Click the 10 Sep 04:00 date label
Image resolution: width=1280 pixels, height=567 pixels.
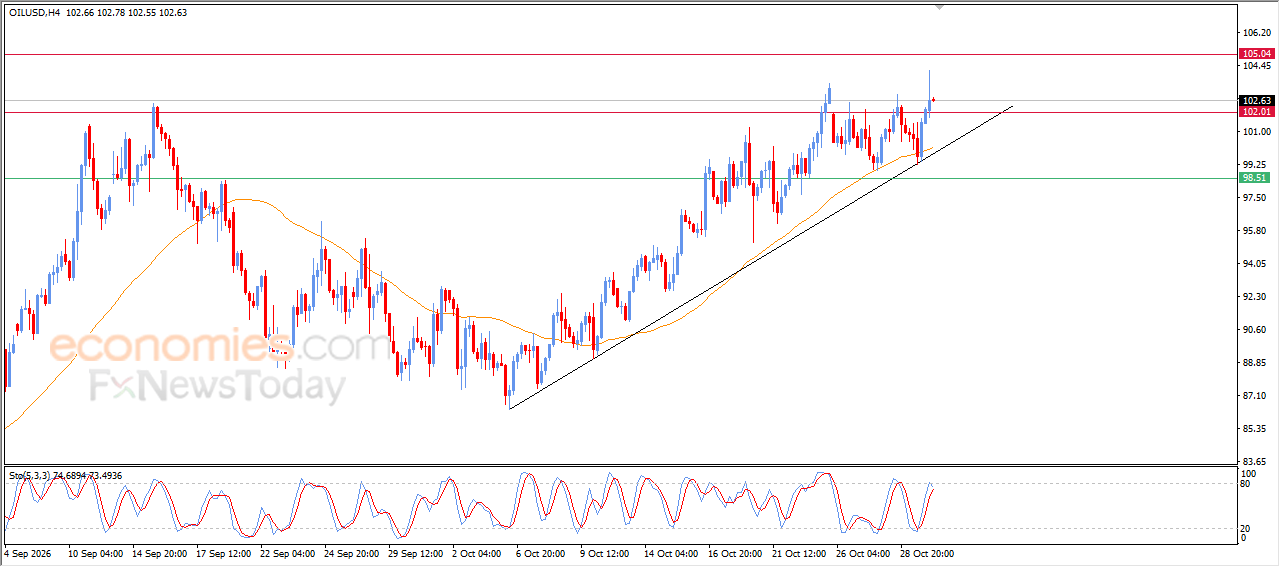(x=98, y=552)
